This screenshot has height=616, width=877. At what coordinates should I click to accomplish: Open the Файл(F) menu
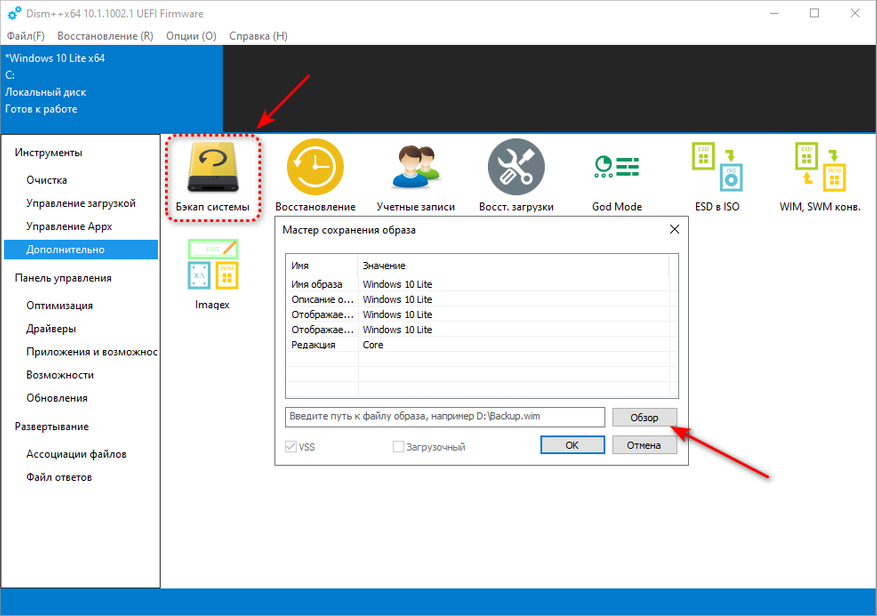[x=25, y=36]
